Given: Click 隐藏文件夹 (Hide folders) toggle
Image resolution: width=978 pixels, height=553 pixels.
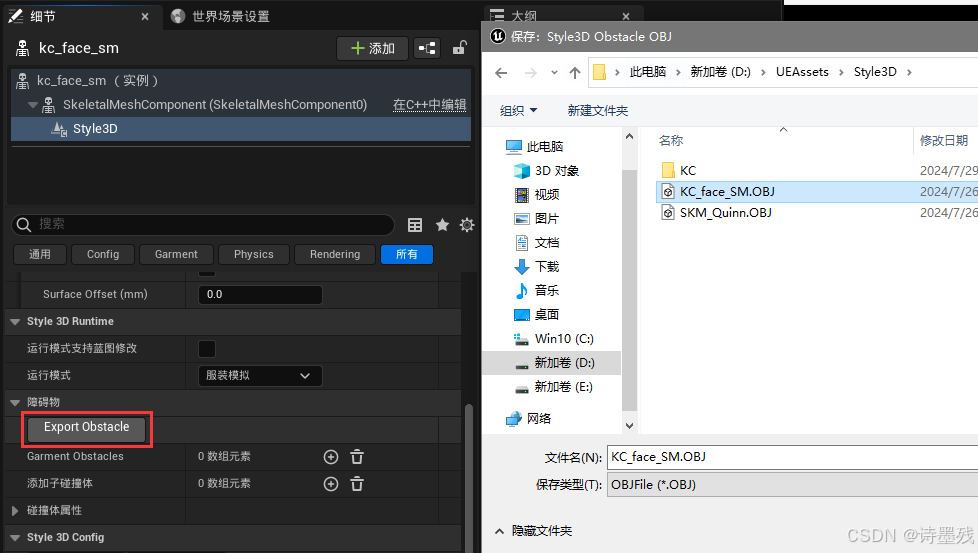Looking at the screenshot, I should (534, 531).
